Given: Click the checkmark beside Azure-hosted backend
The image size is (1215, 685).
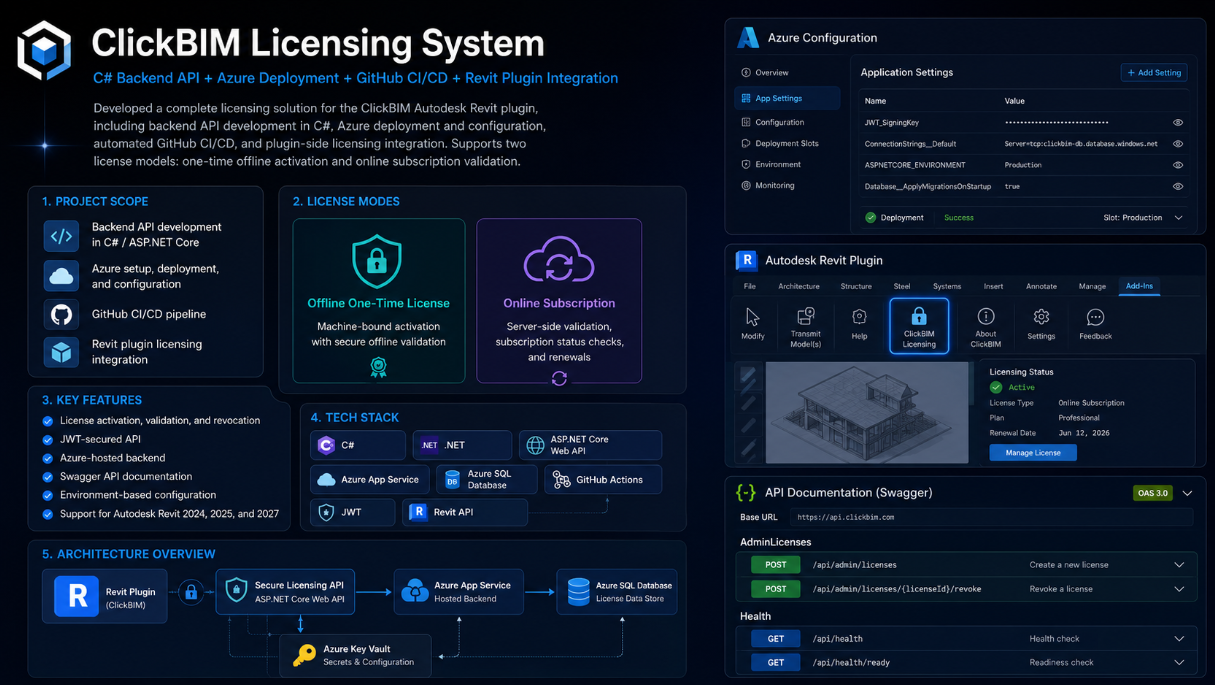Looking at the screenshot, I should 47,458.
